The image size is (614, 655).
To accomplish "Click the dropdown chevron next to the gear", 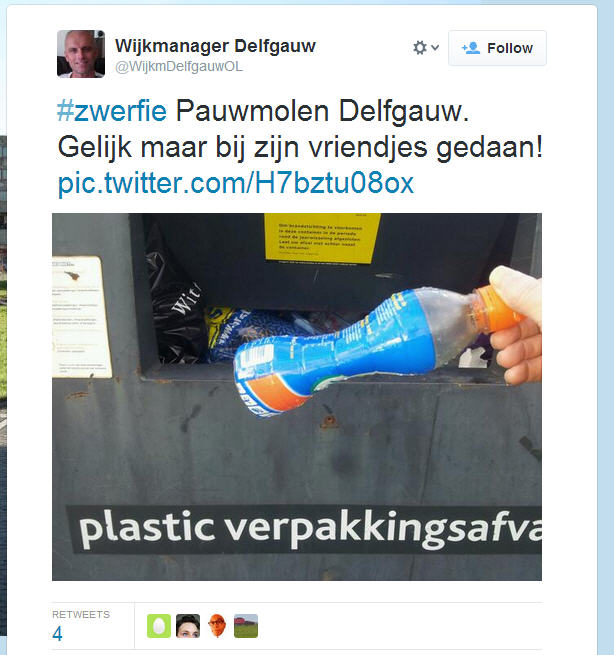I will pyautogui.click(x=435, y=48).
